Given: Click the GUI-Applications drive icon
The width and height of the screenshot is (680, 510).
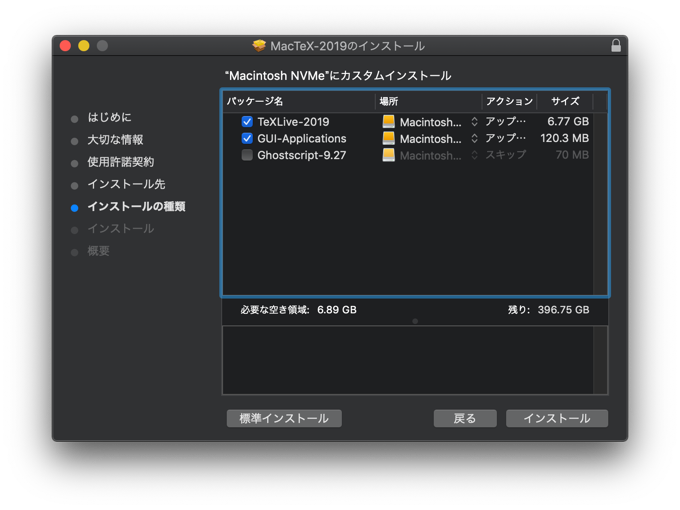Looking at the screenshot, I should [x=389, y=138].
